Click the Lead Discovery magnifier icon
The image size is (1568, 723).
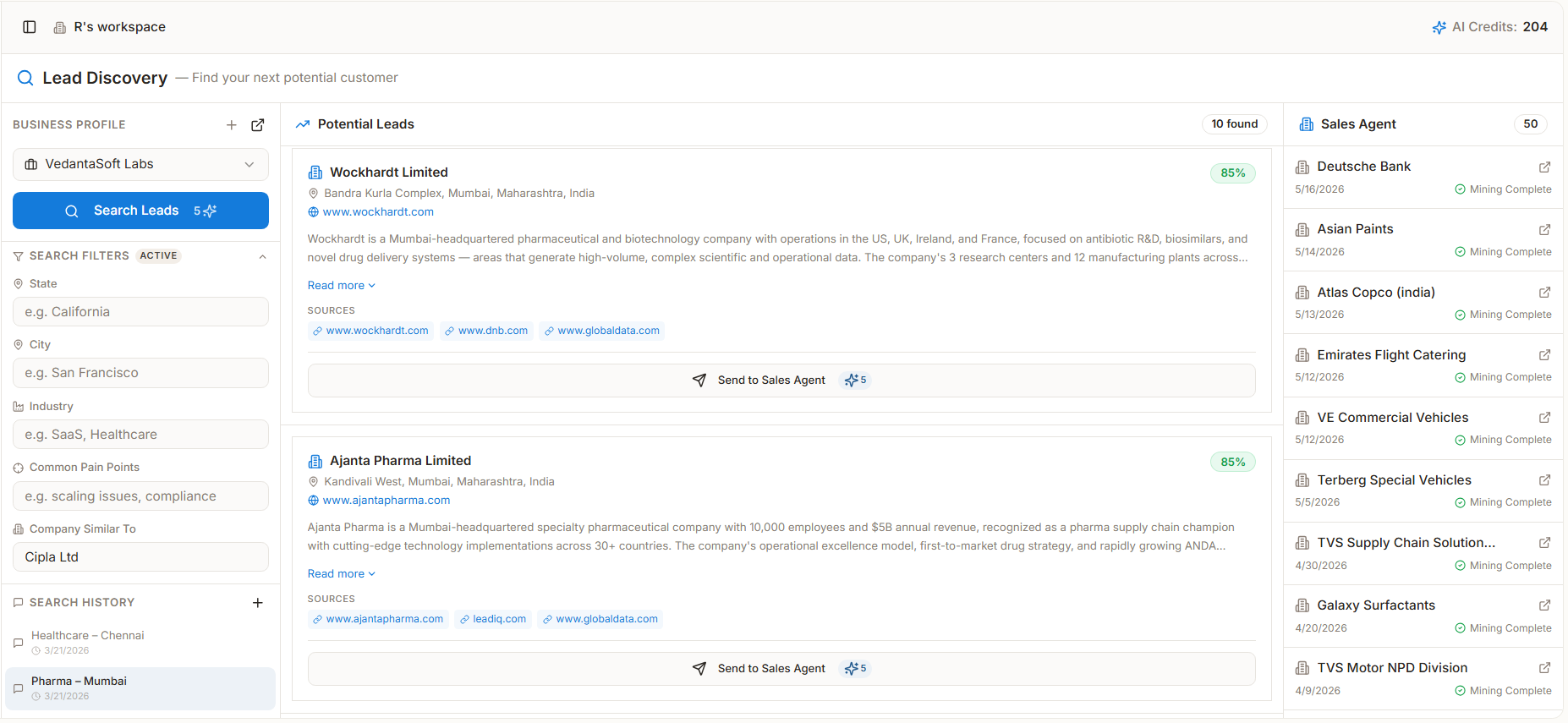click(25, 78)
